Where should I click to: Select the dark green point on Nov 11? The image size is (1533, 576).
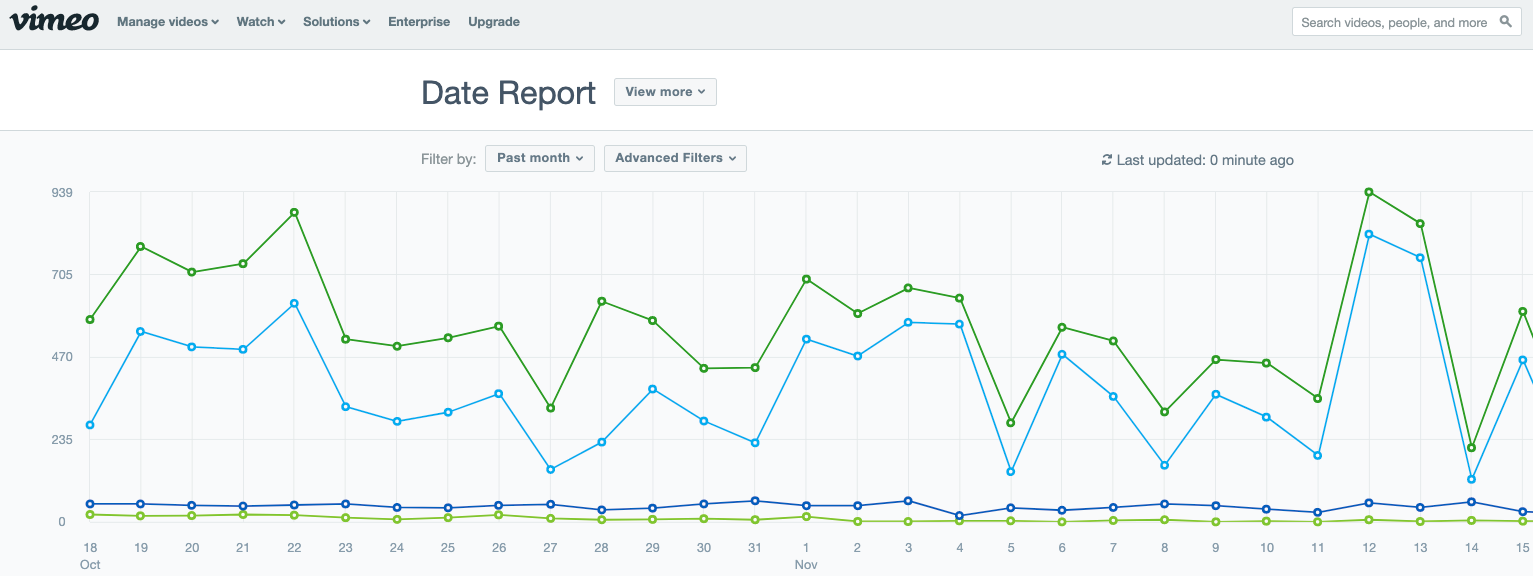1318,398
